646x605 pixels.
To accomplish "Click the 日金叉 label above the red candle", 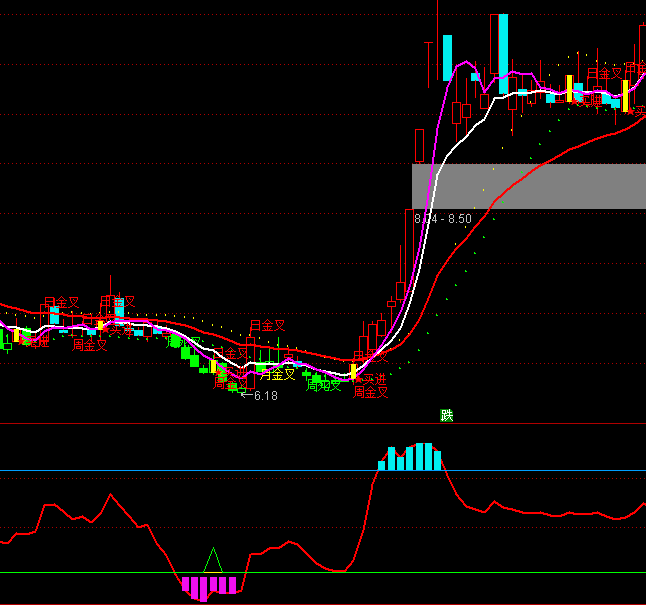I will pyautogui.click(x=267, y=325).
